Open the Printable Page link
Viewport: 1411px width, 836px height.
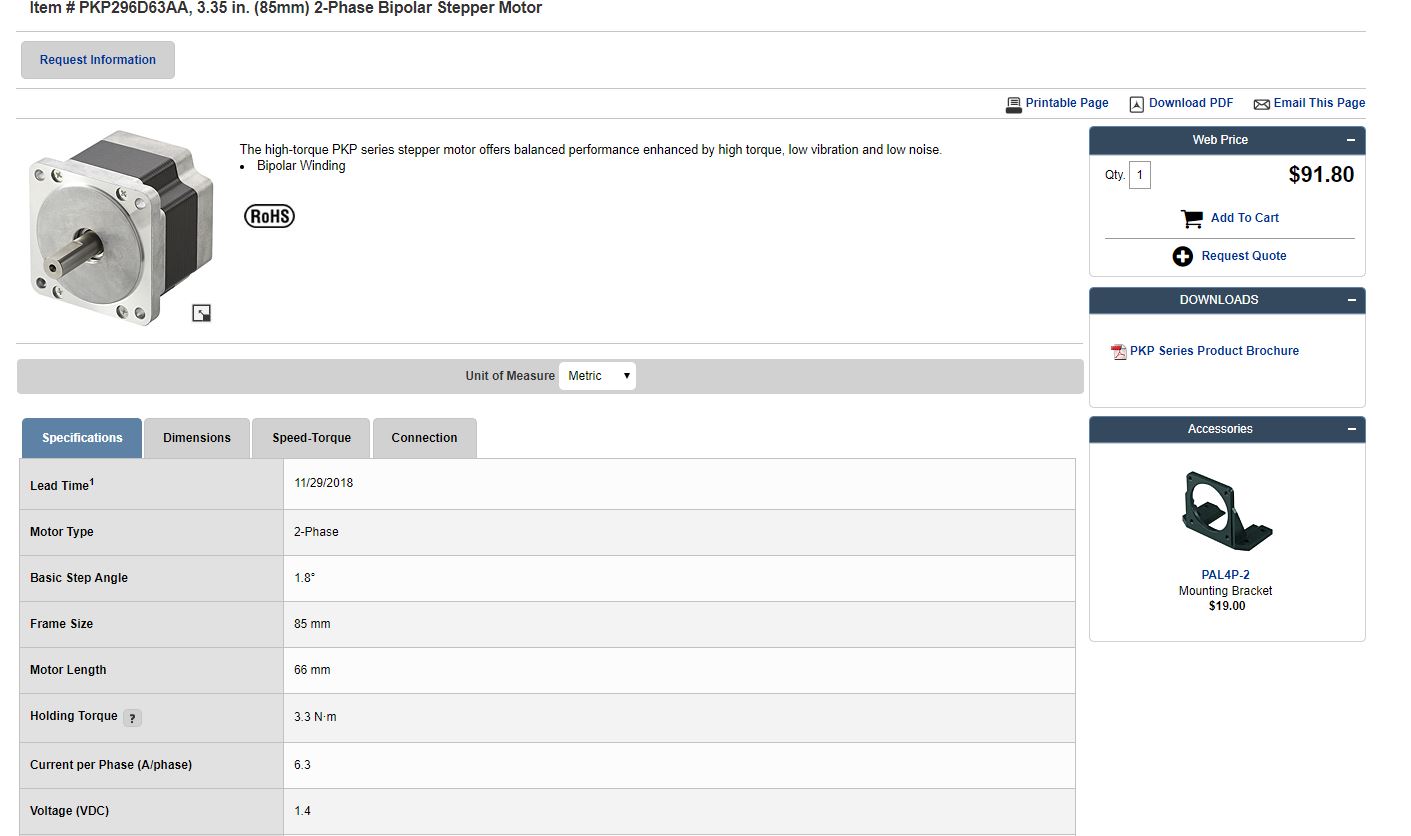point(1067,103)
